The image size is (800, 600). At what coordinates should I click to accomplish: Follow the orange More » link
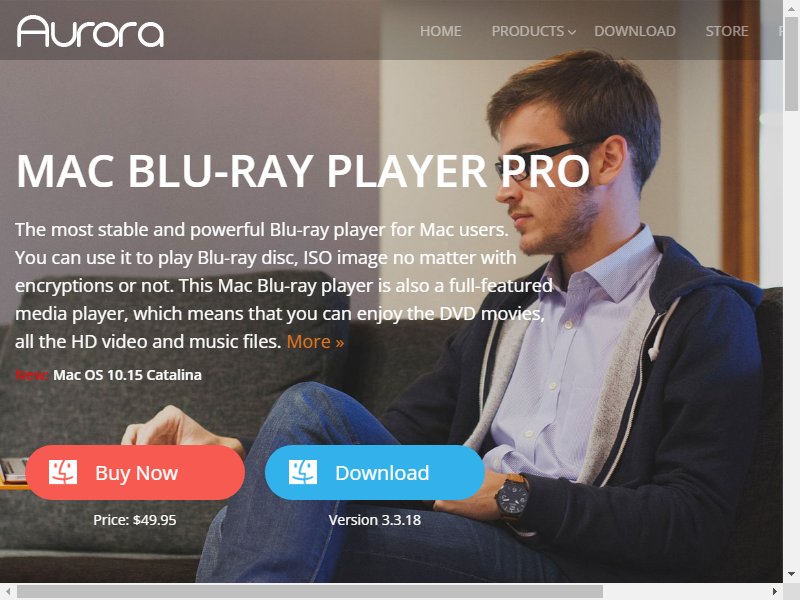click(x=315, y=341)
